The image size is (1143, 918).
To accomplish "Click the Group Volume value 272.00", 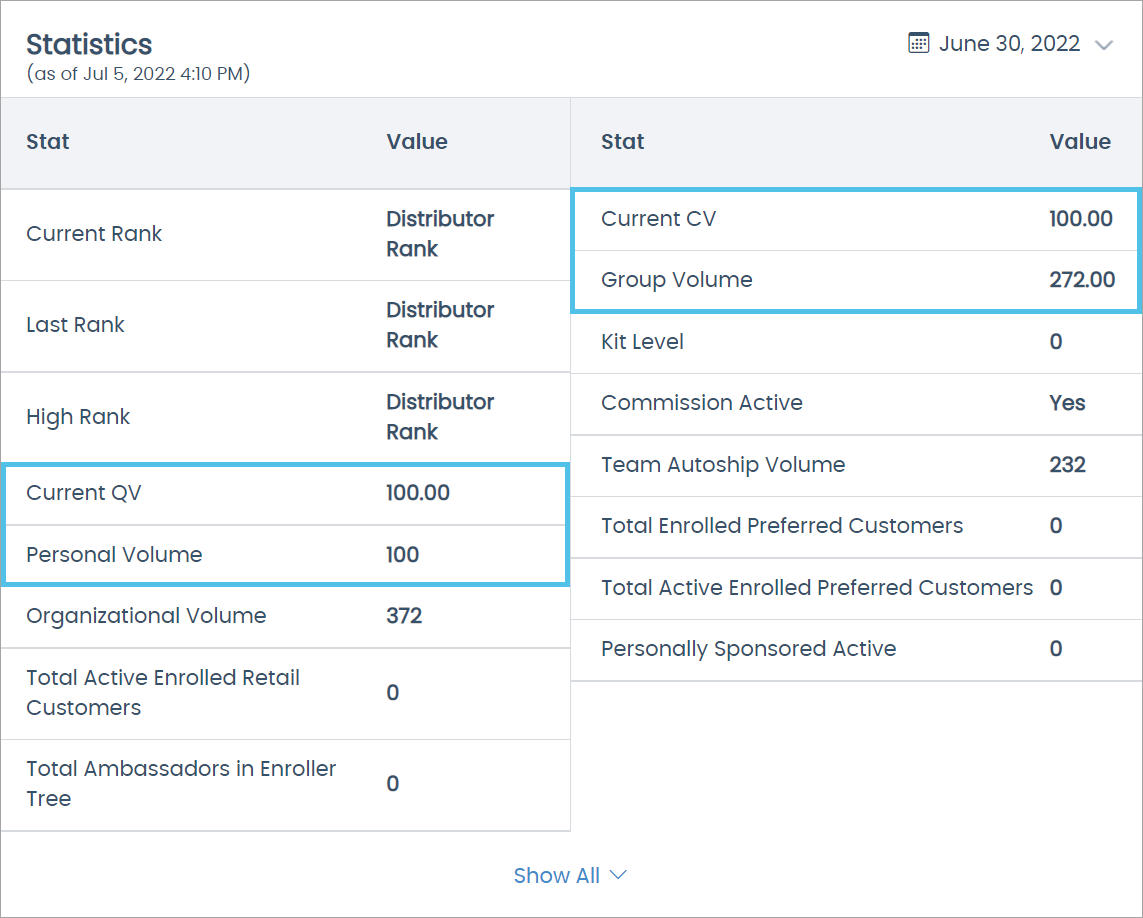I will click(1082, 280).
